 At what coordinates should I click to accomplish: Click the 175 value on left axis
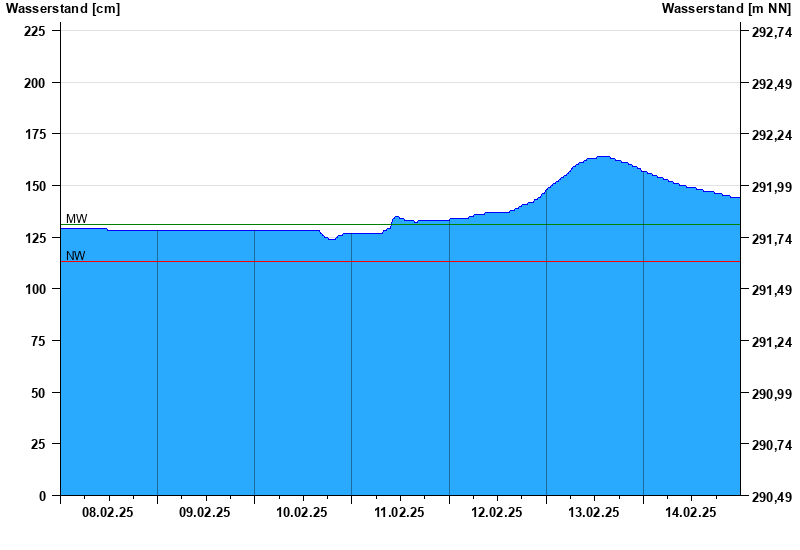coord(35,134)
